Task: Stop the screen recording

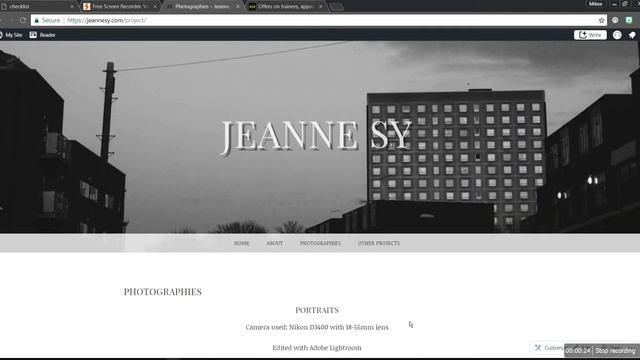Action: (615, 351)
